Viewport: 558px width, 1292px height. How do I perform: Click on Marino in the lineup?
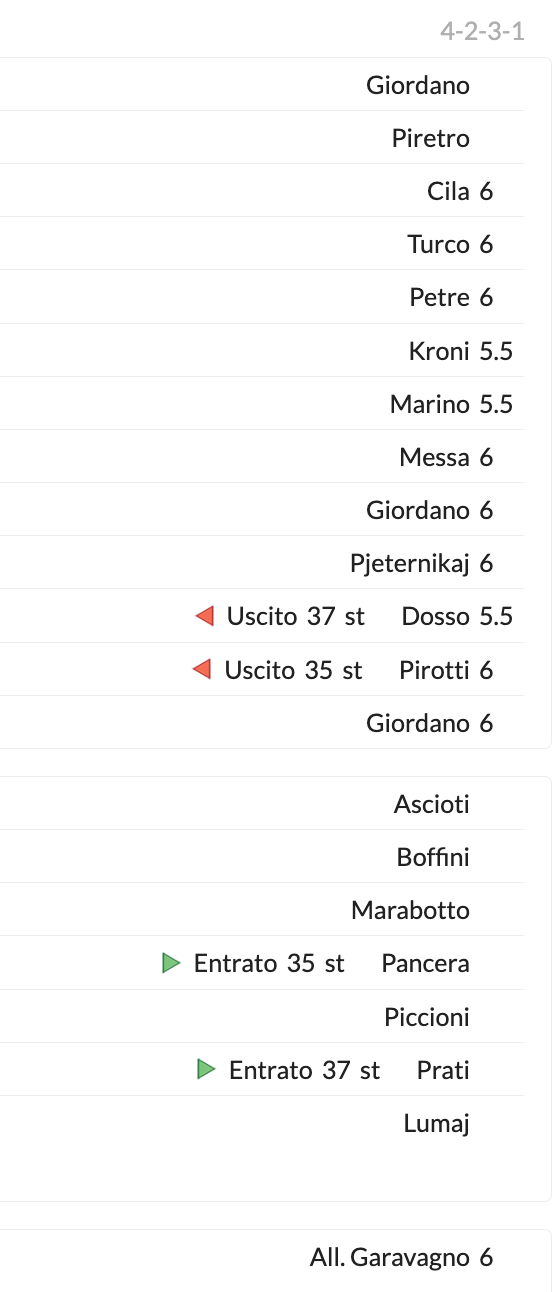[x=430, y=404]
